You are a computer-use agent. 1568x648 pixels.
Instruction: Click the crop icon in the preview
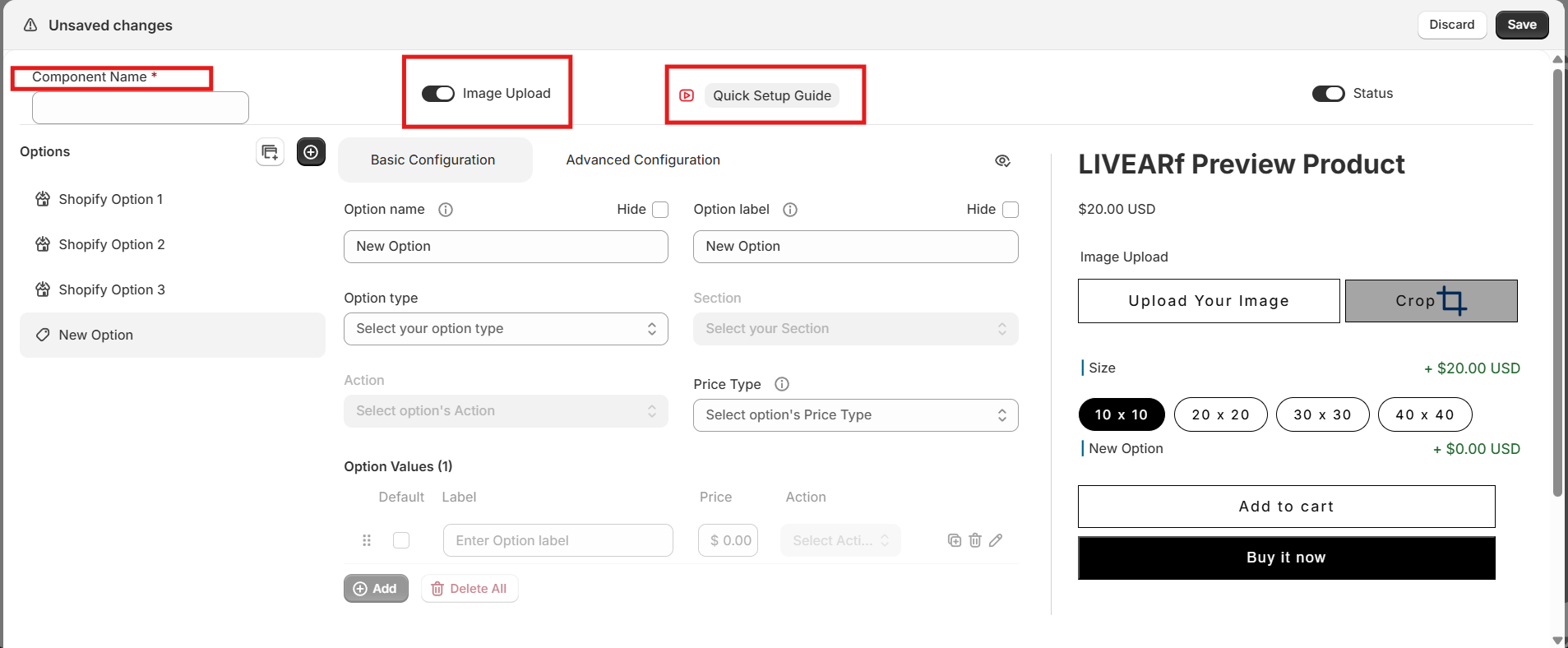1452,300
